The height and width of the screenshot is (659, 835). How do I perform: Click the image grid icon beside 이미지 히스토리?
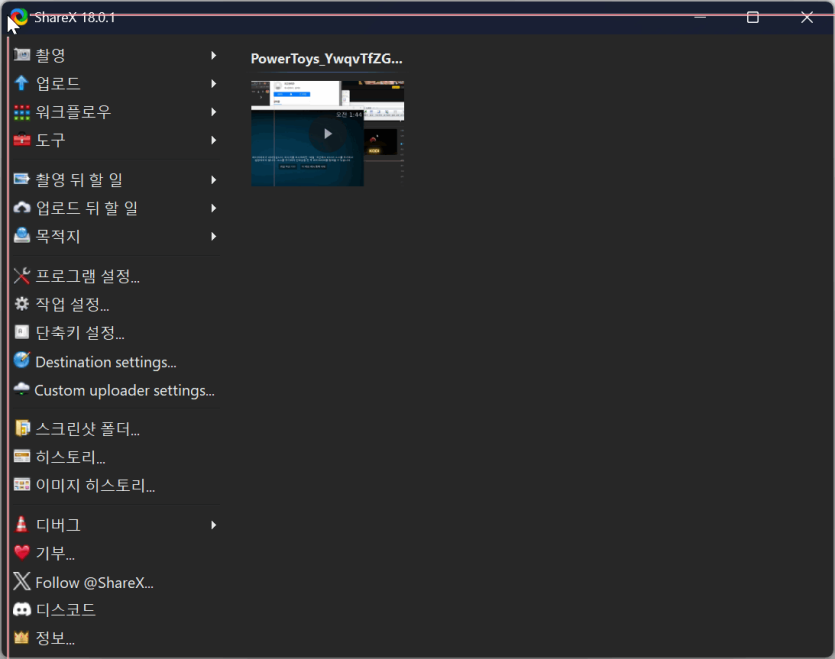[x=22, y=485]
